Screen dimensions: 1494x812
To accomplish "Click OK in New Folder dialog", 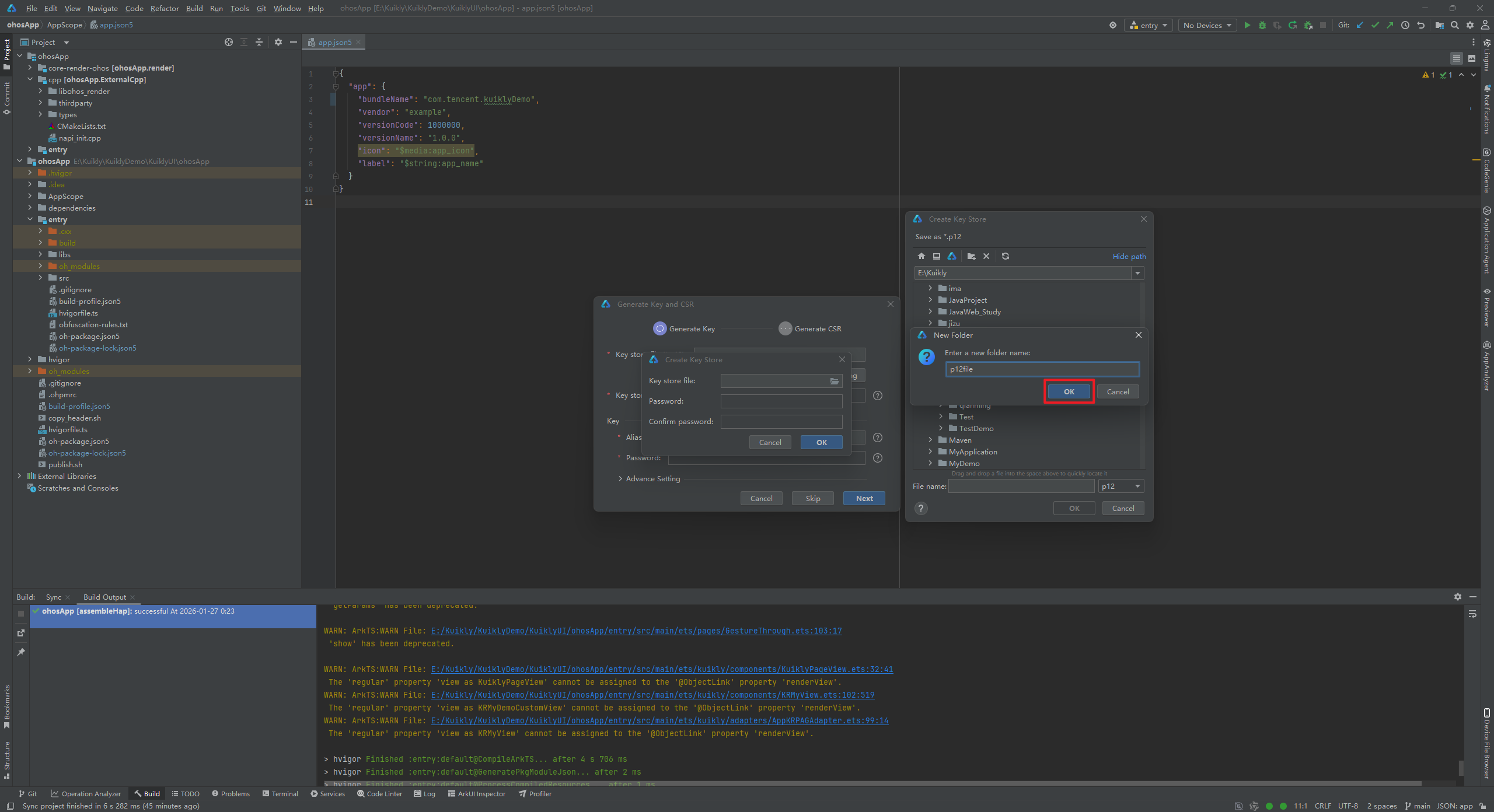I will [x=1069, y=391].
